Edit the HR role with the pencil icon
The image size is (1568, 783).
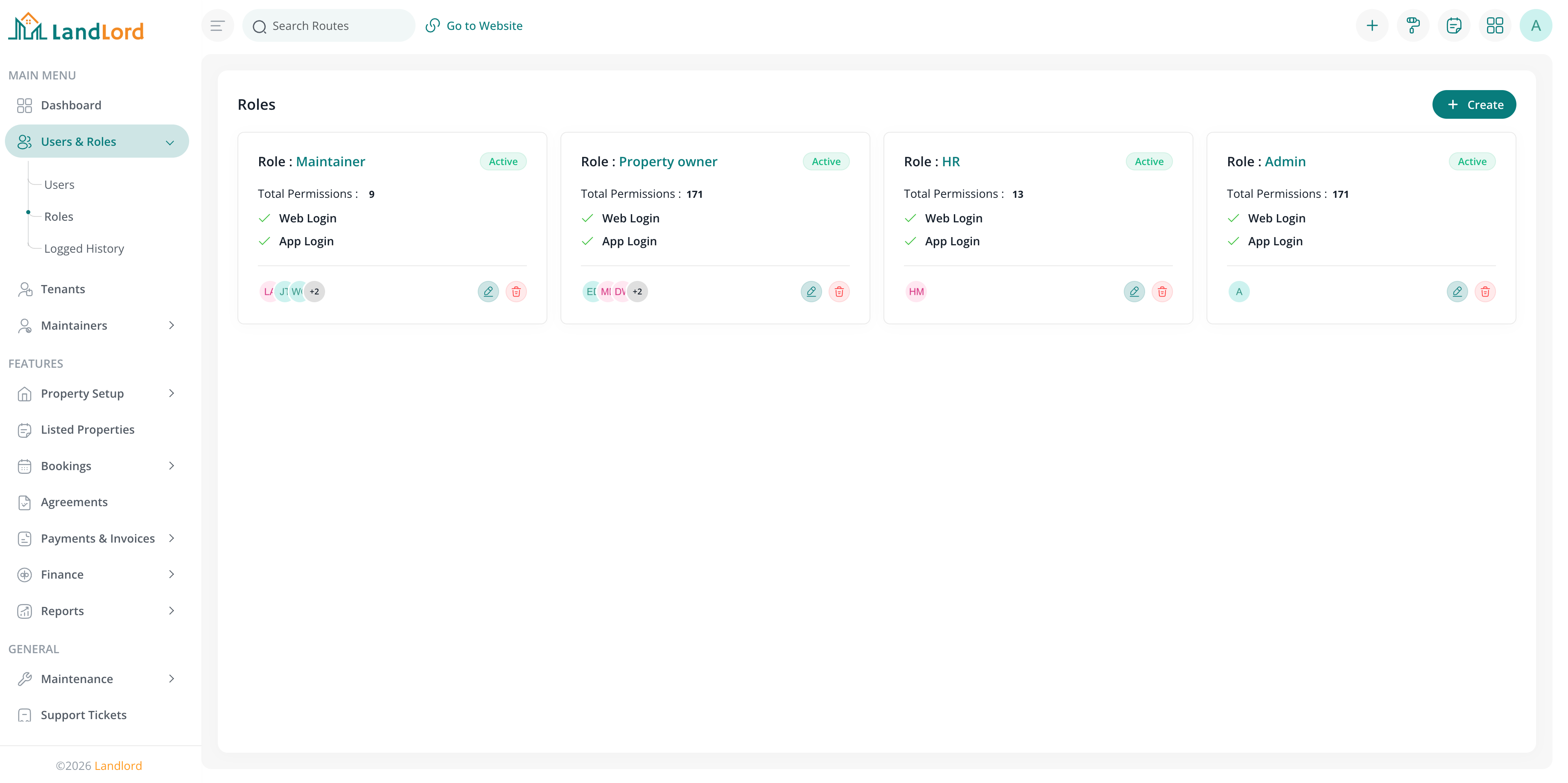(1133, 292)
